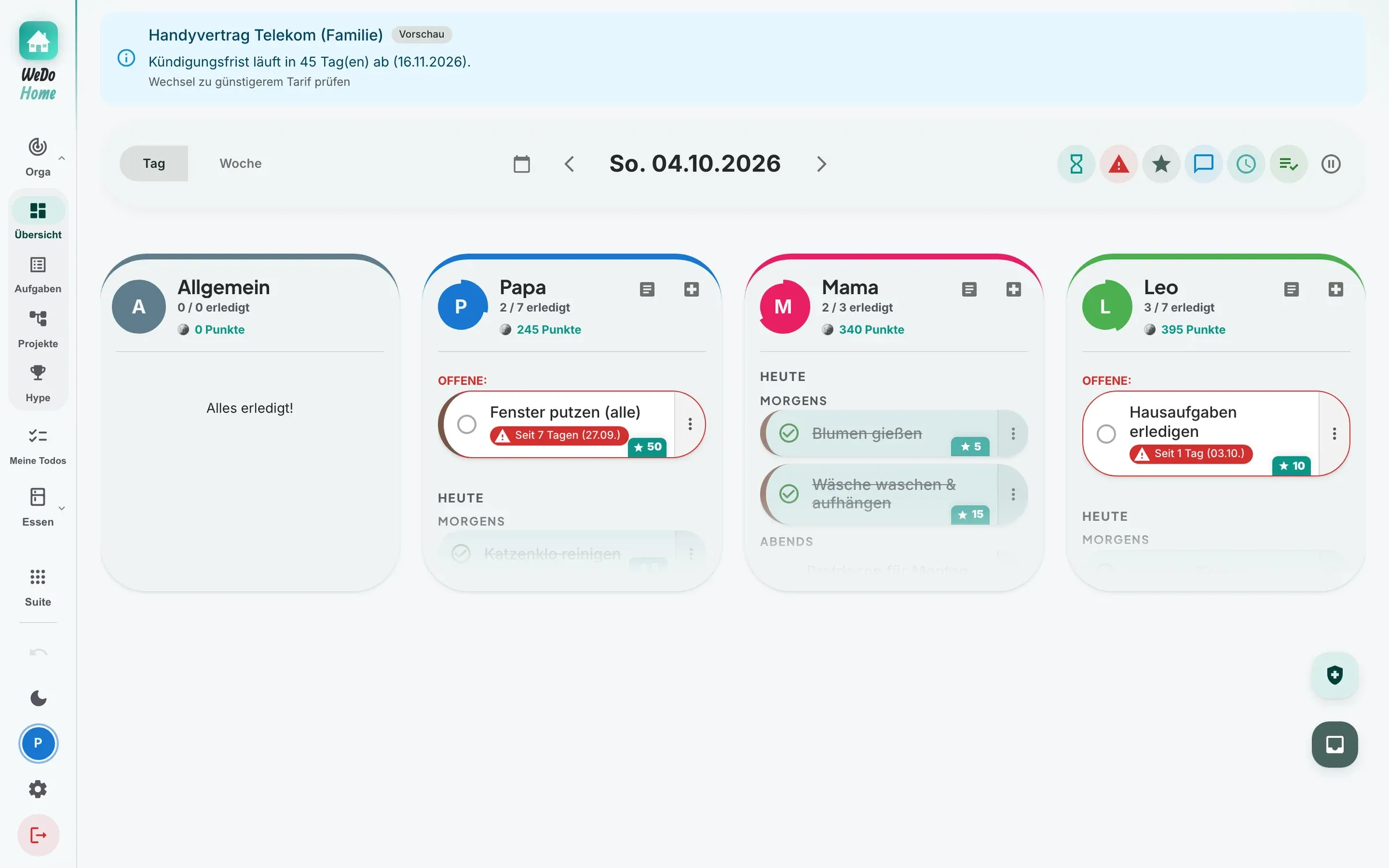Click the pause circle icon
The width and height of the screenshot is (1389, 868).
(x=1331, y=164)
